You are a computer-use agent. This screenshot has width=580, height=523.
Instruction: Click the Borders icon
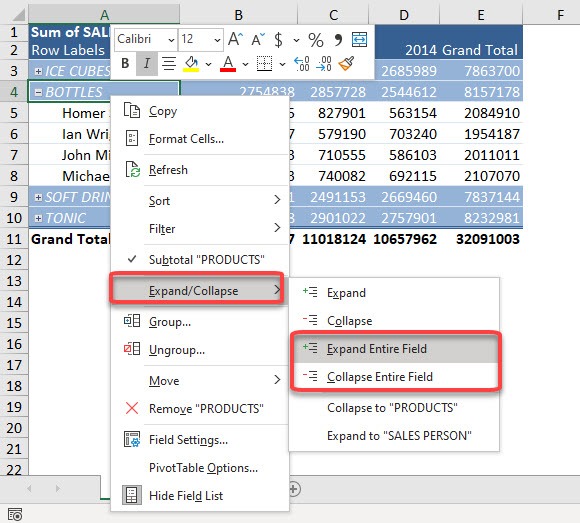pos(264,64)
